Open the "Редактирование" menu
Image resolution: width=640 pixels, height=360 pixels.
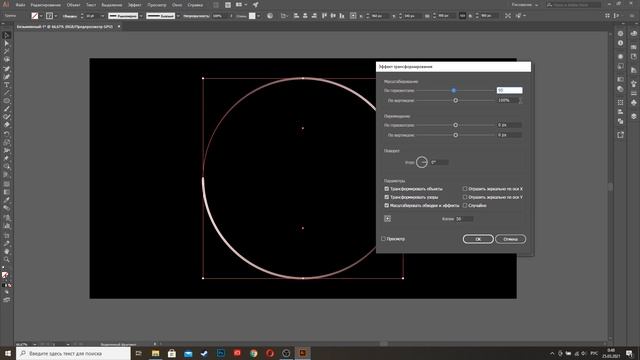click(x=45, y=5)
